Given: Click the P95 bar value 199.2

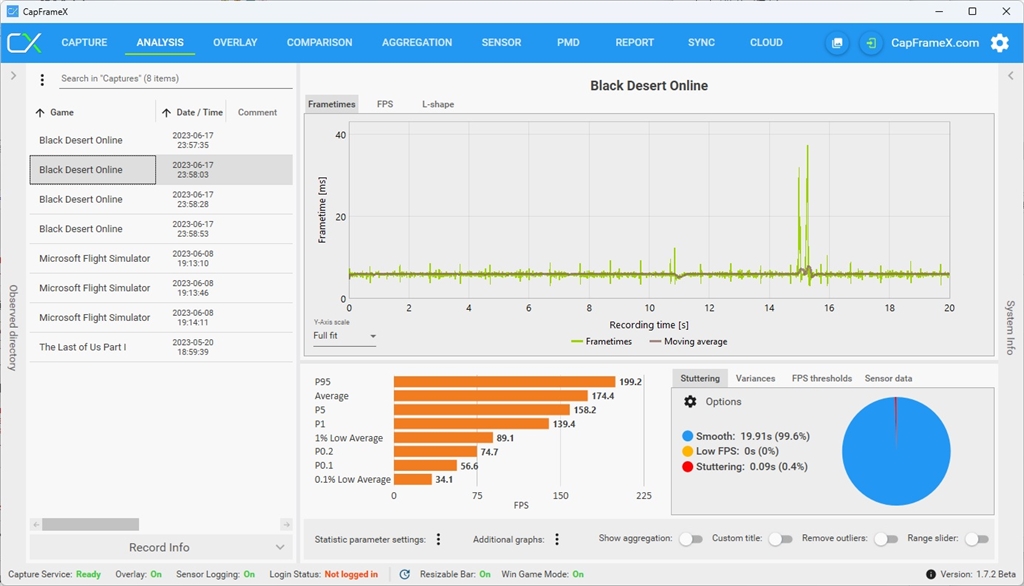Looking at the screenshot, I should 630,382.
